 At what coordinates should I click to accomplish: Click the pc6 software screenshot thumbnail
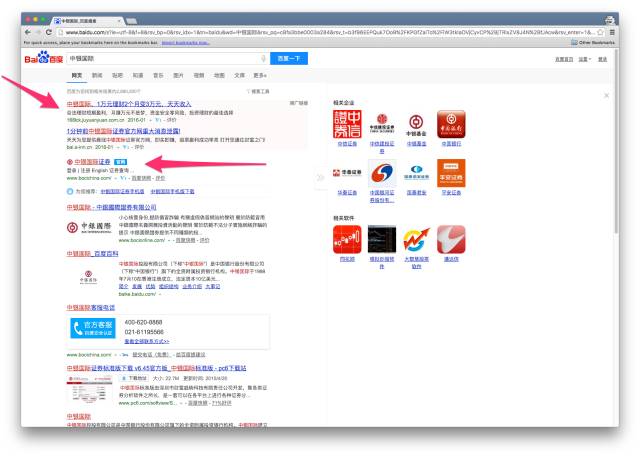(89, 389)
